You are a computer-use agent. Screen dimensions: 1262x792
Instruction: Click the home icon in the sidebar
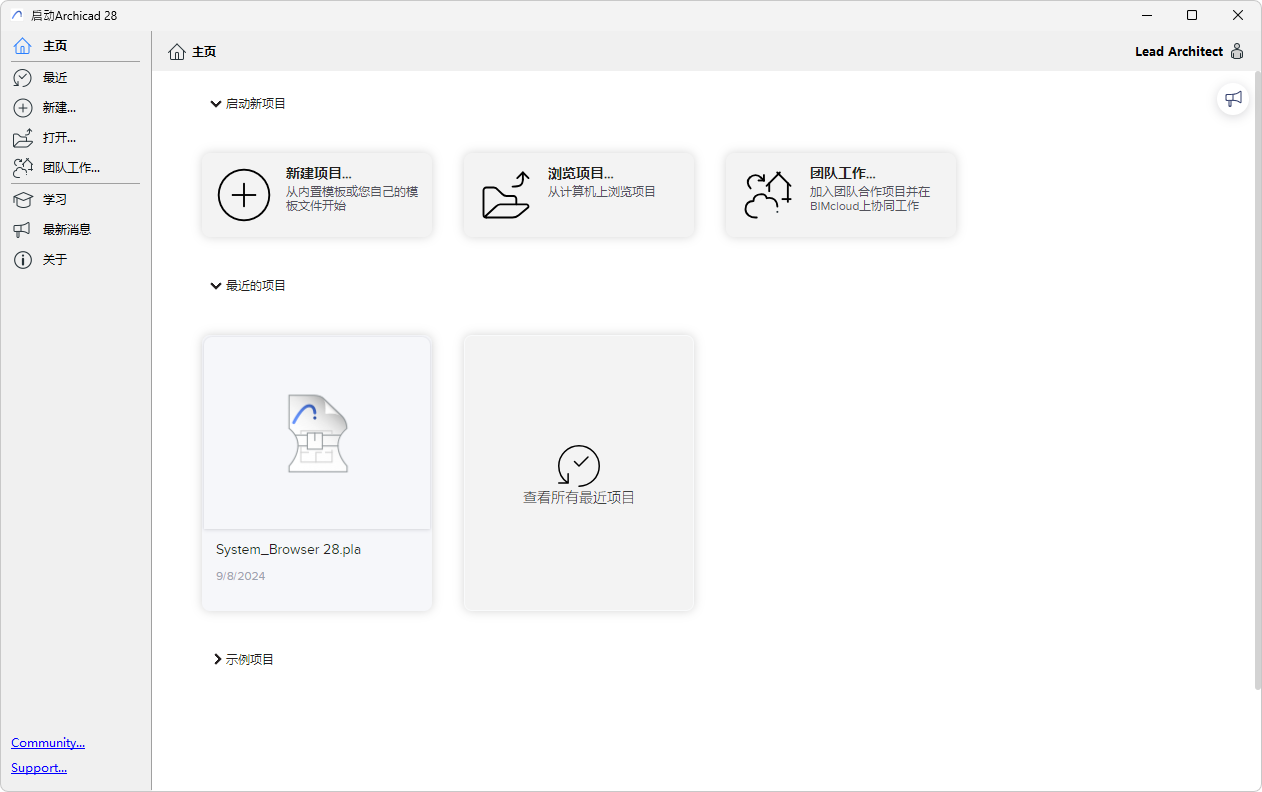coord(22,46)
